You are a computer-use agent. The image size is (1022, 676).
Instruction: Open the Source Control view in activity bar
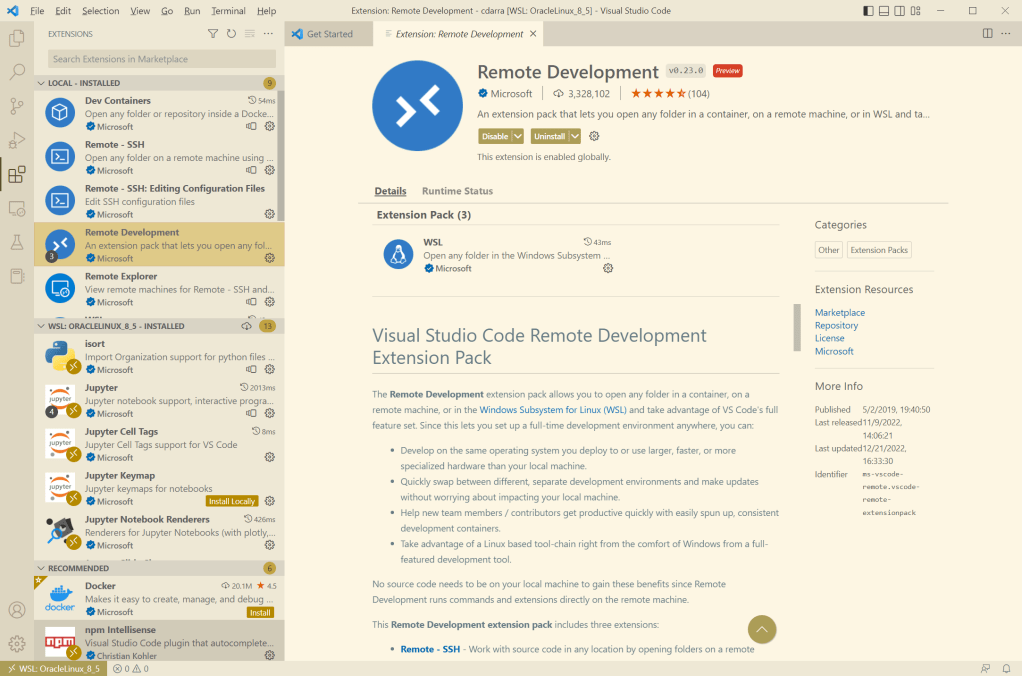point(16,106)
